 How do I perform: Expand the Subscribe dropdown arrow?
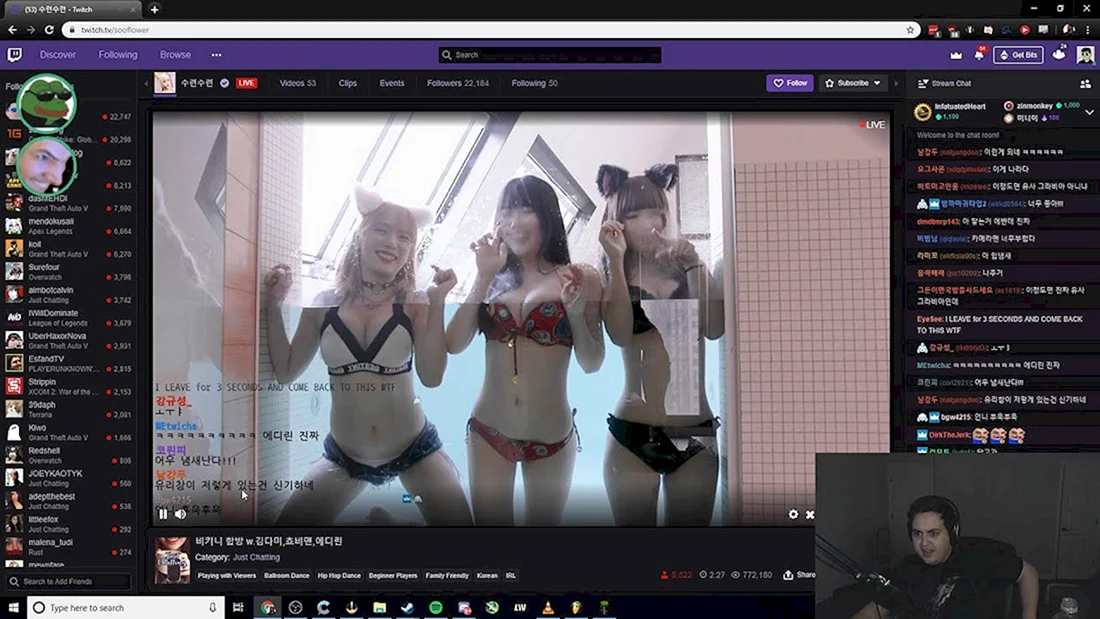pos(877,83)
